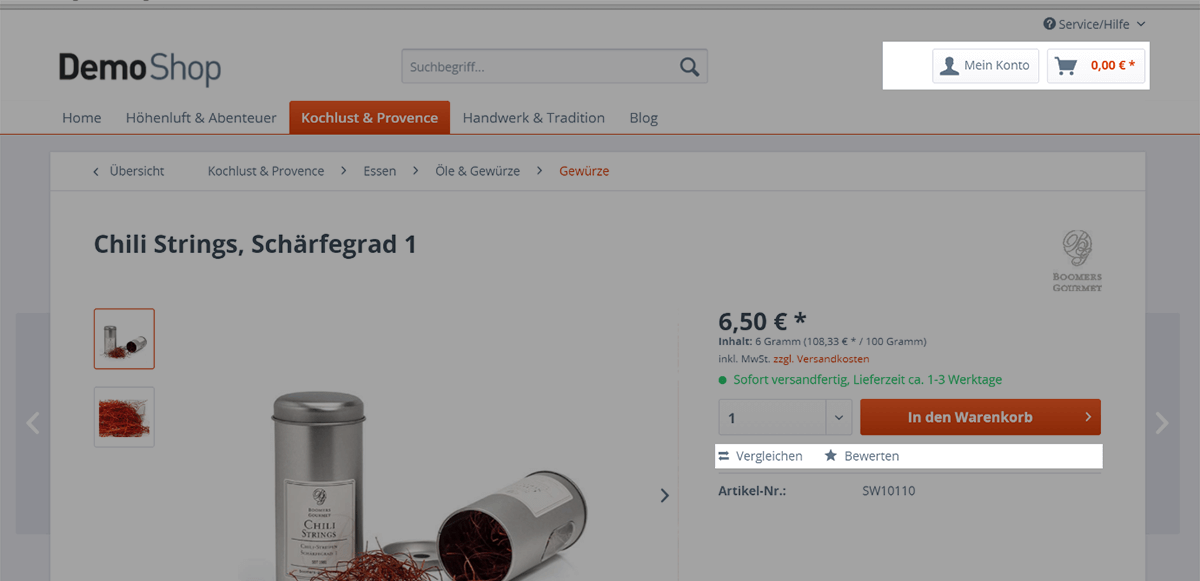Click the Vergleichen compare link

pos(760,456)
